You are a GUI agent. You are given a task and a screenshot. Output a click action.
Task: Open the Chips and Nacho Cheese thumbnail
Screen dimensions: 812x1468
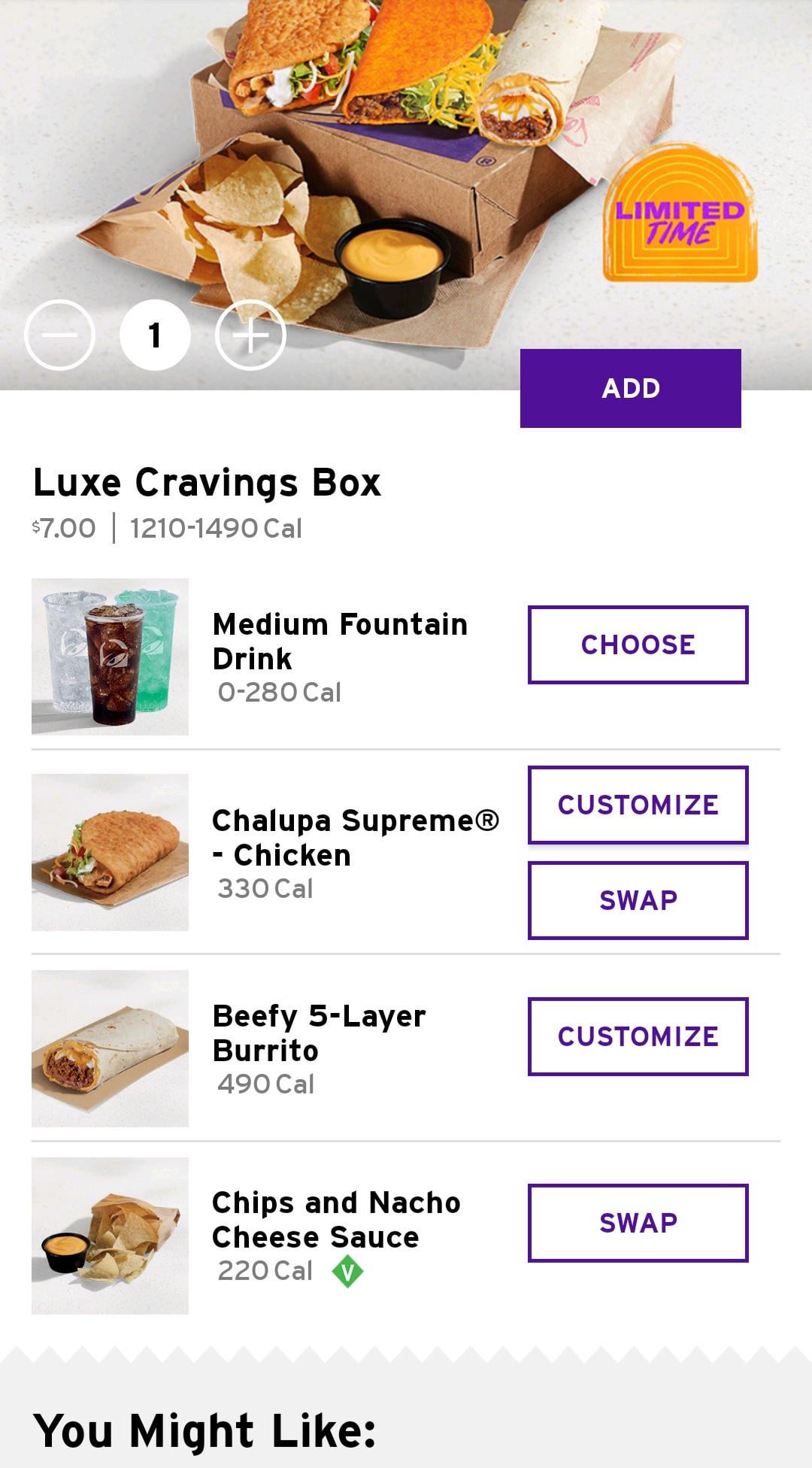tap(110, 1236)
